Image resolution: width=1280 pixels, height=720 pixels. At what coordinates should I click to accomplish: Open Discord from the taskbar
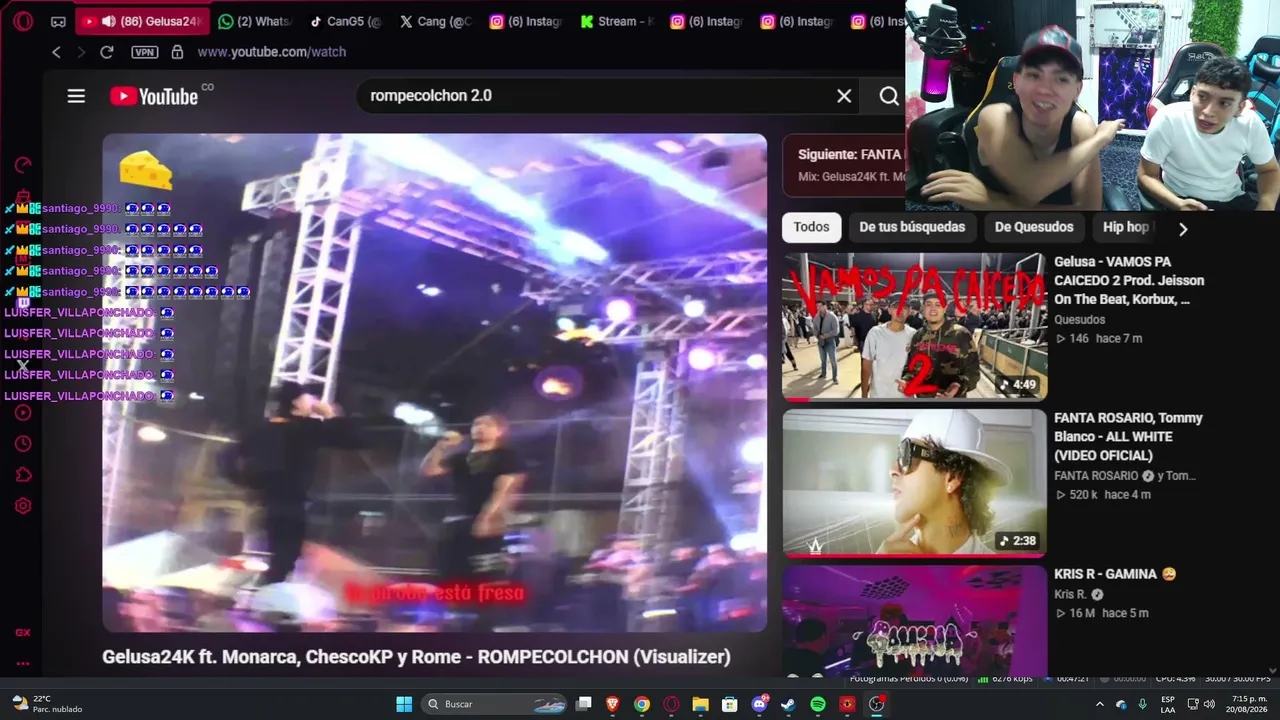tap(759, 704)
